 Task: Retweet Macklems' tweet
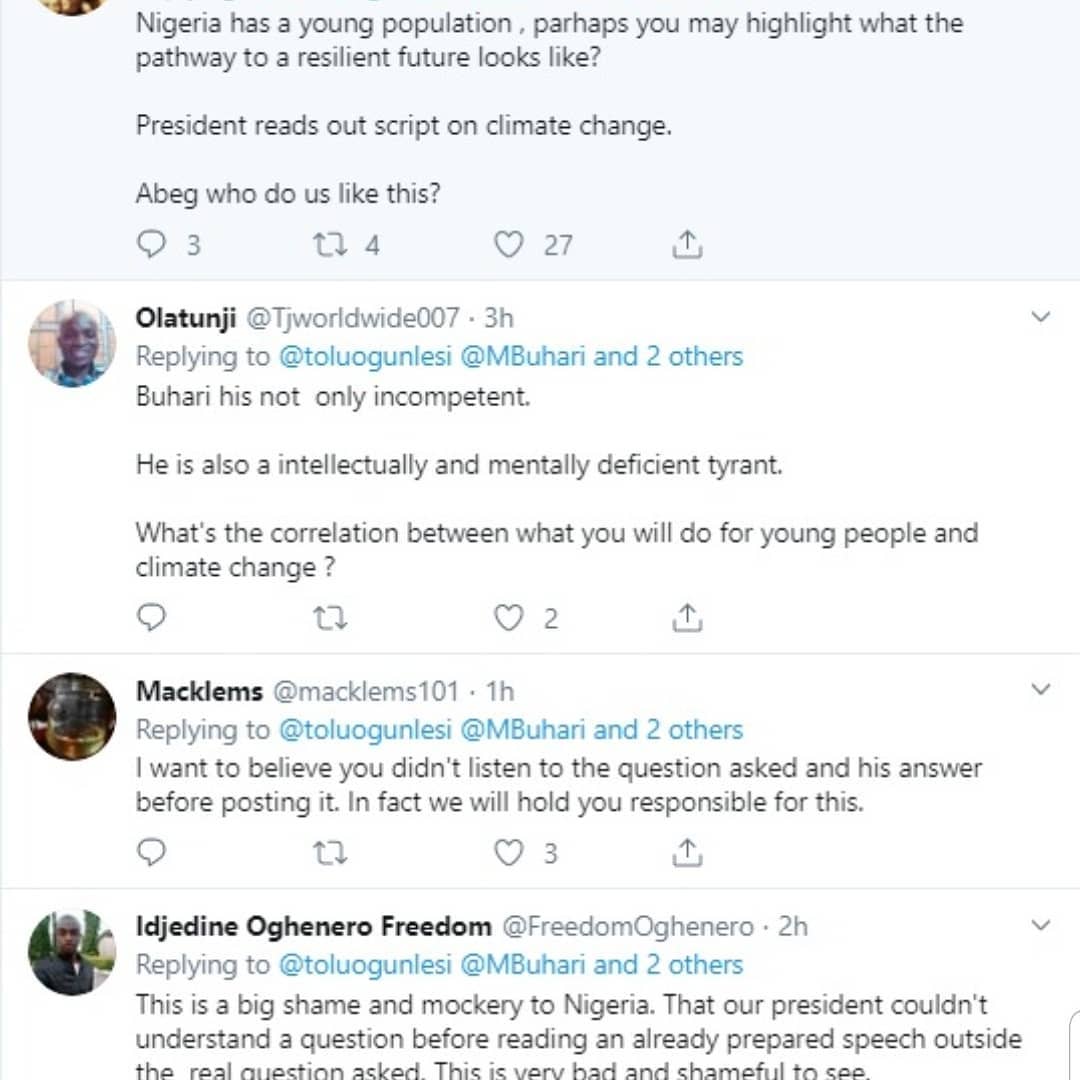click(330, 852)
